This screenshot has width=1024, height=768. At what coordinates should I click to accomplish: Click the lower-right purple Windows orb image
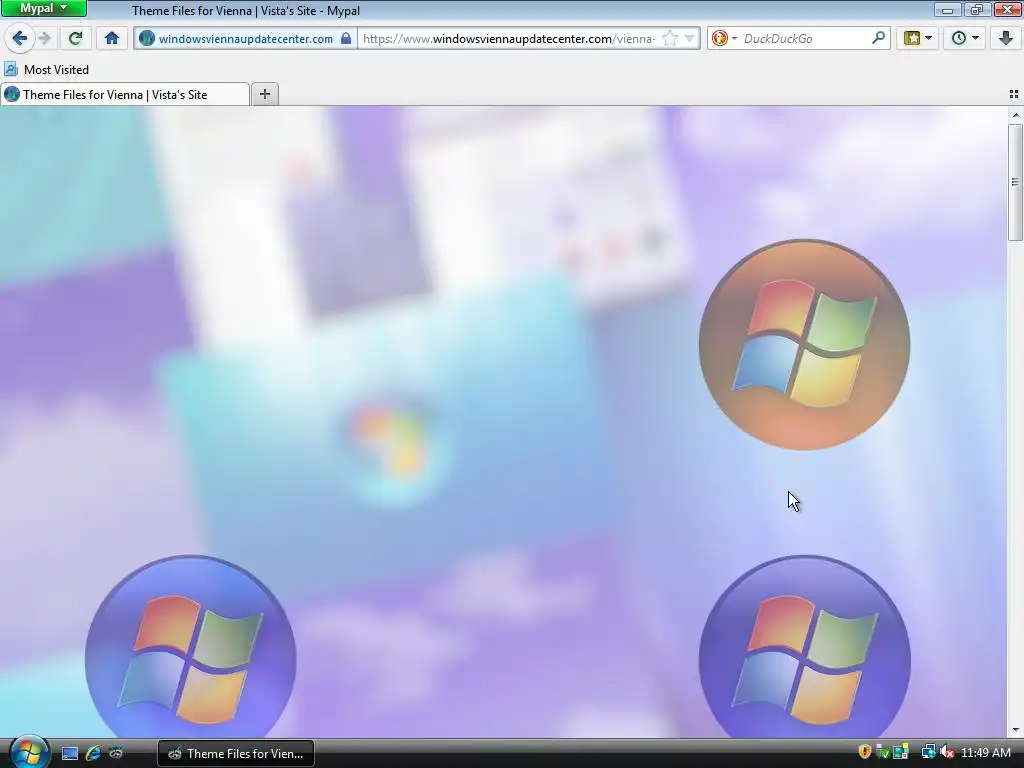[x=805, y=647]
